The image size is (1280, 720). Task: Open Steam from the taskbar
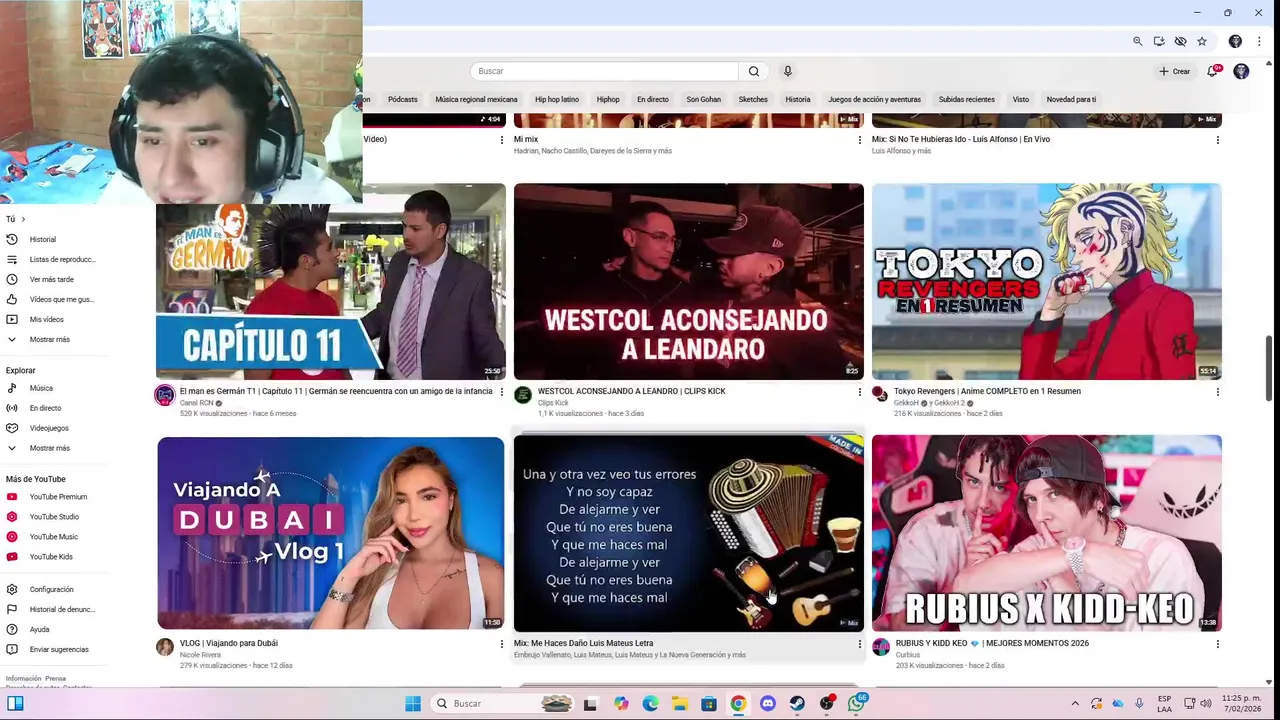797,703
